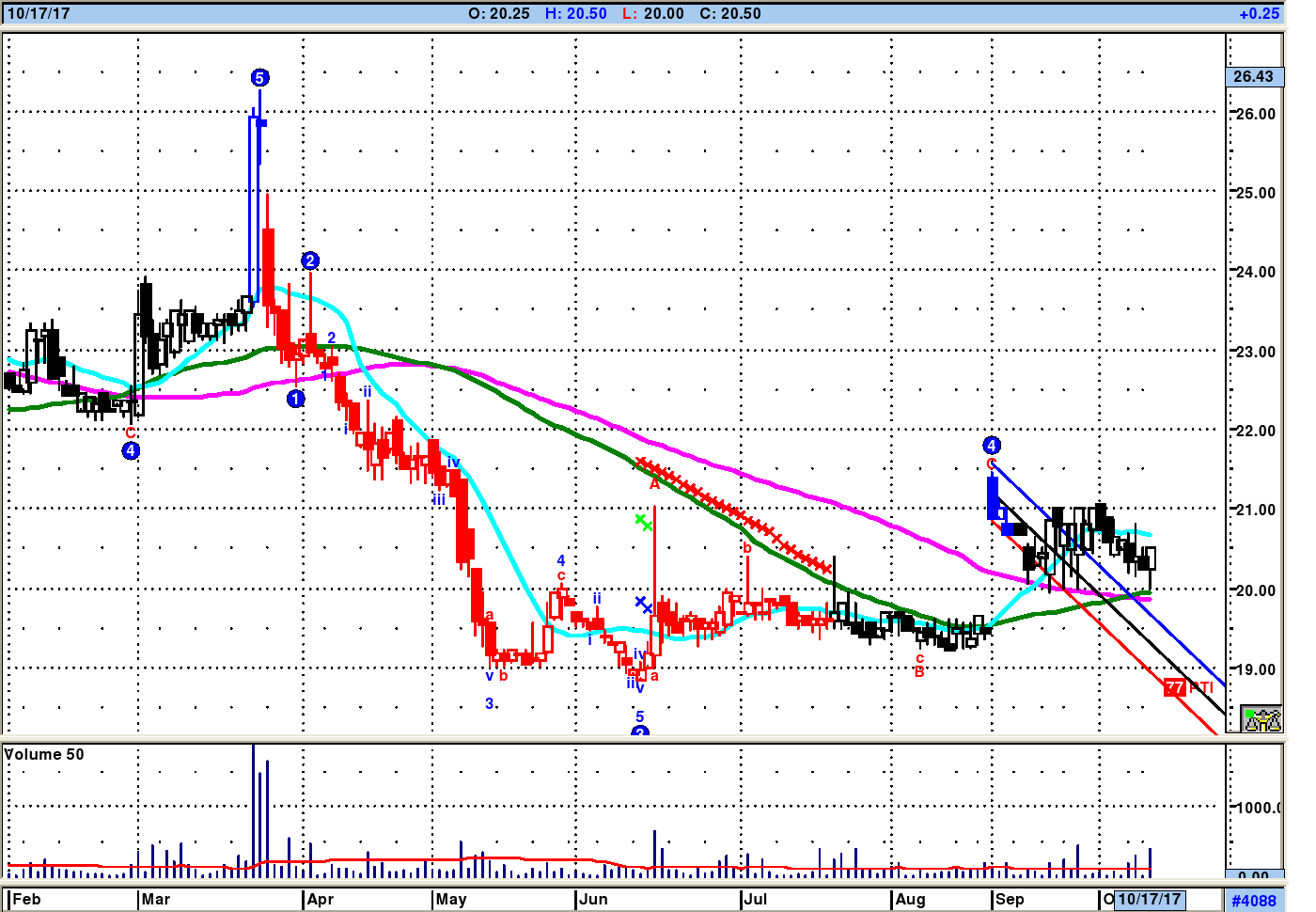Click the #4088 bar count box
Viewport: 1316px width, 912px height.
tap(1254, 900)
